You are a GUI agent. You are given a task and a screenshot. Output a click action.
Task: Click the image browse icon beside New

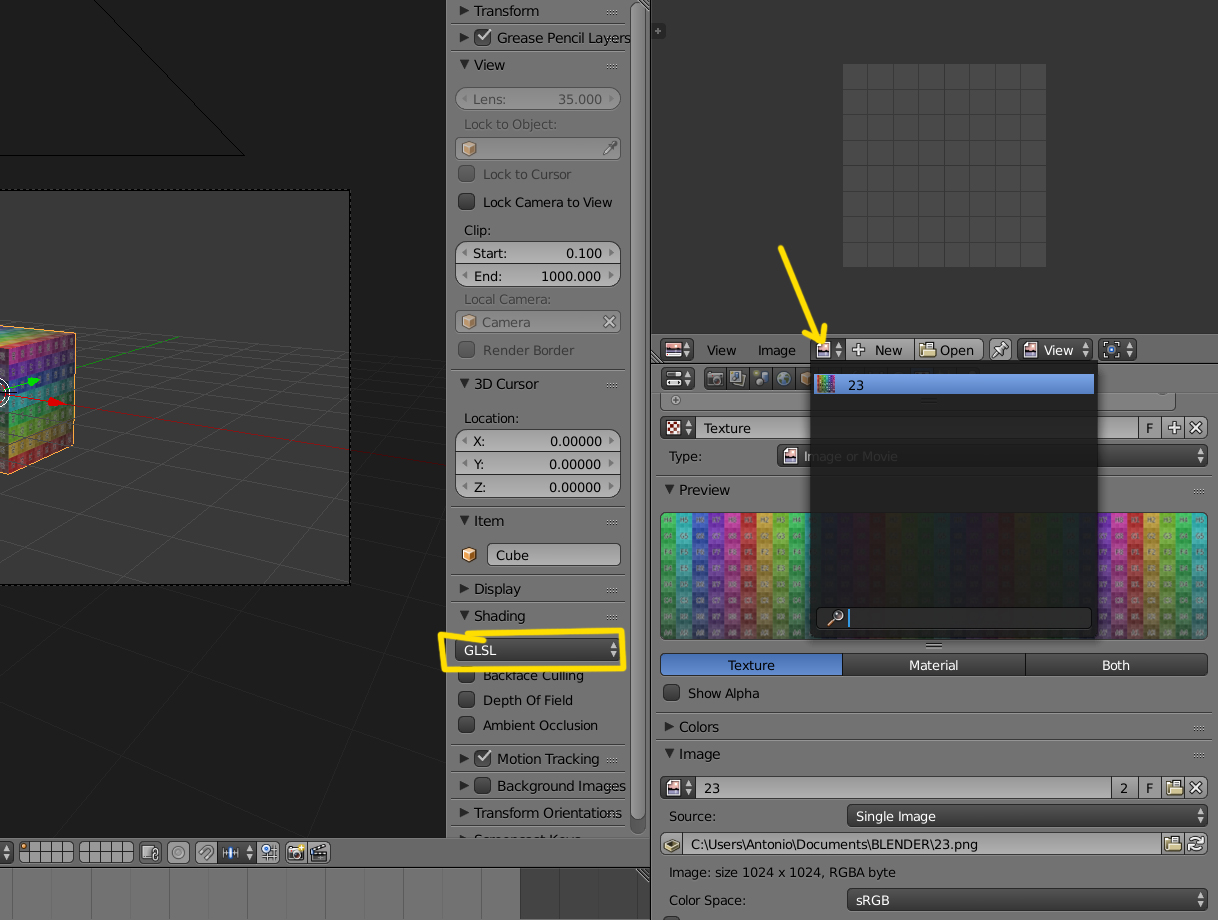pos(829,350)
